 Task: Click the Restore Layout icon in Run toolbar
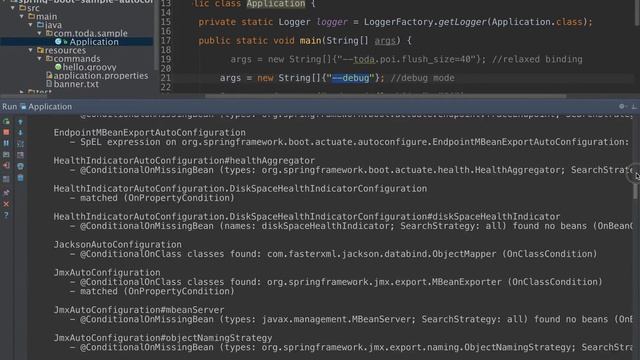(x=6, y=179)
